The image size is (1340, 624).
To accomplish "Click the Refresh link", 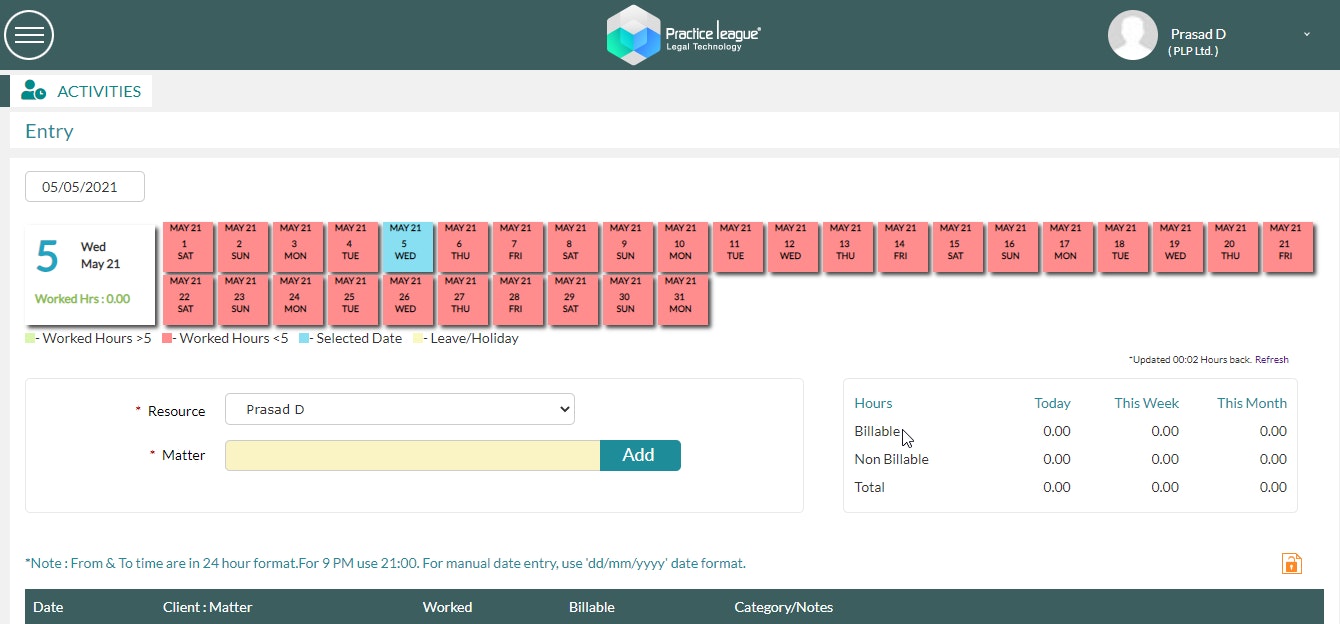I will pyautogui.click(x=1272, y=360).
